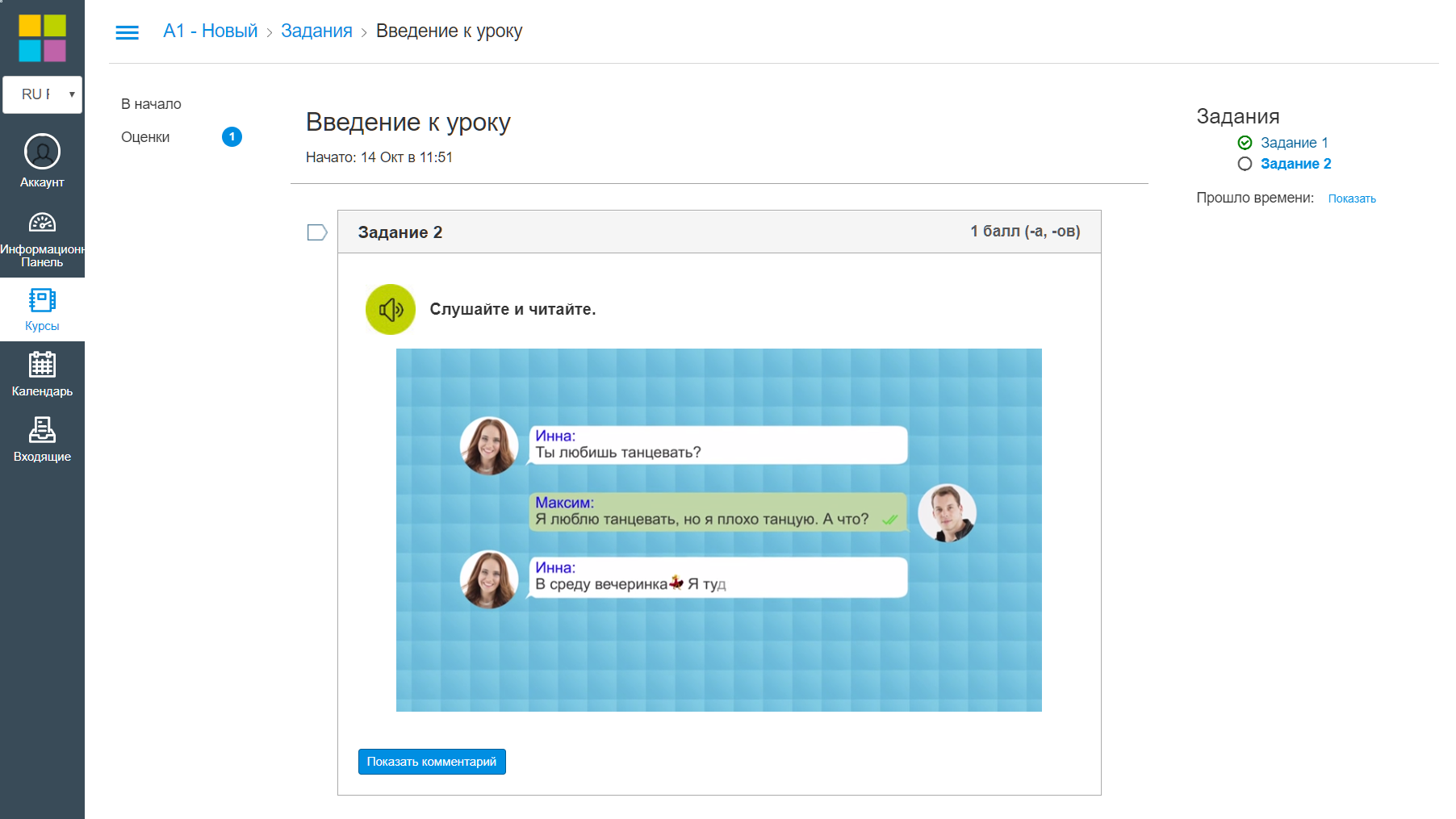The image size is (1456, 819).
Task: Open Курсы in the sidebar
Action: pyautogui.click(x=42, y=310)
